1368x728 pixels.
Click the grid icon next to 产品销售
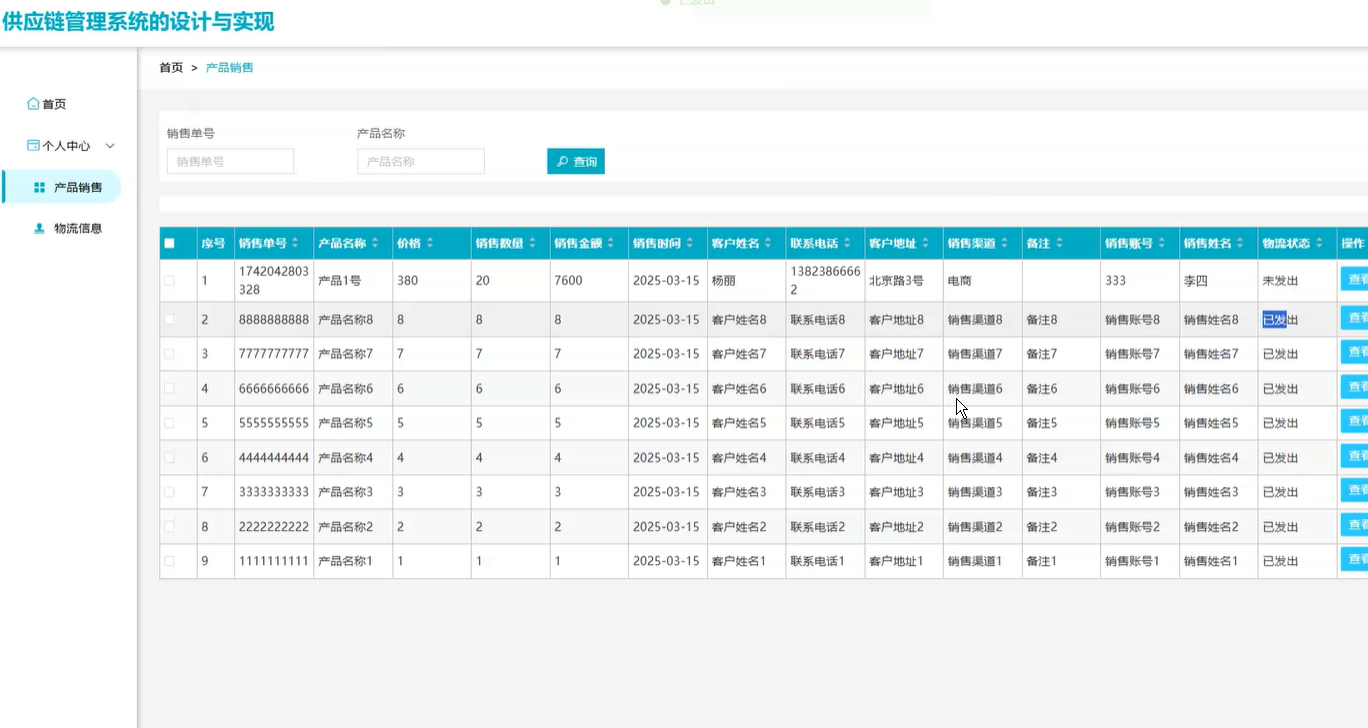pyautogui.click(x=39, y=187)
